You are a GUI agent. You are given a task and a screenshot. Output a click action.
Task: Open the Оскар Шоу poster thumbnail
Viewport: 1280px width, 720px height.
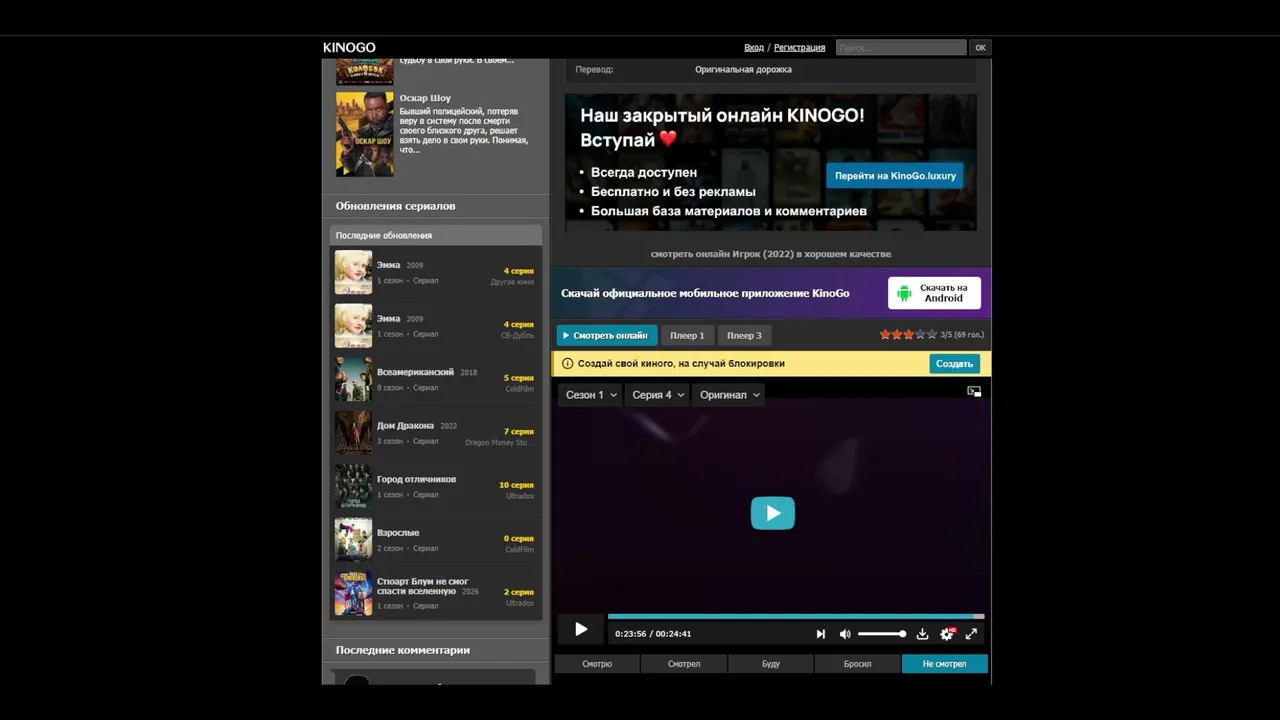[365, 134]
